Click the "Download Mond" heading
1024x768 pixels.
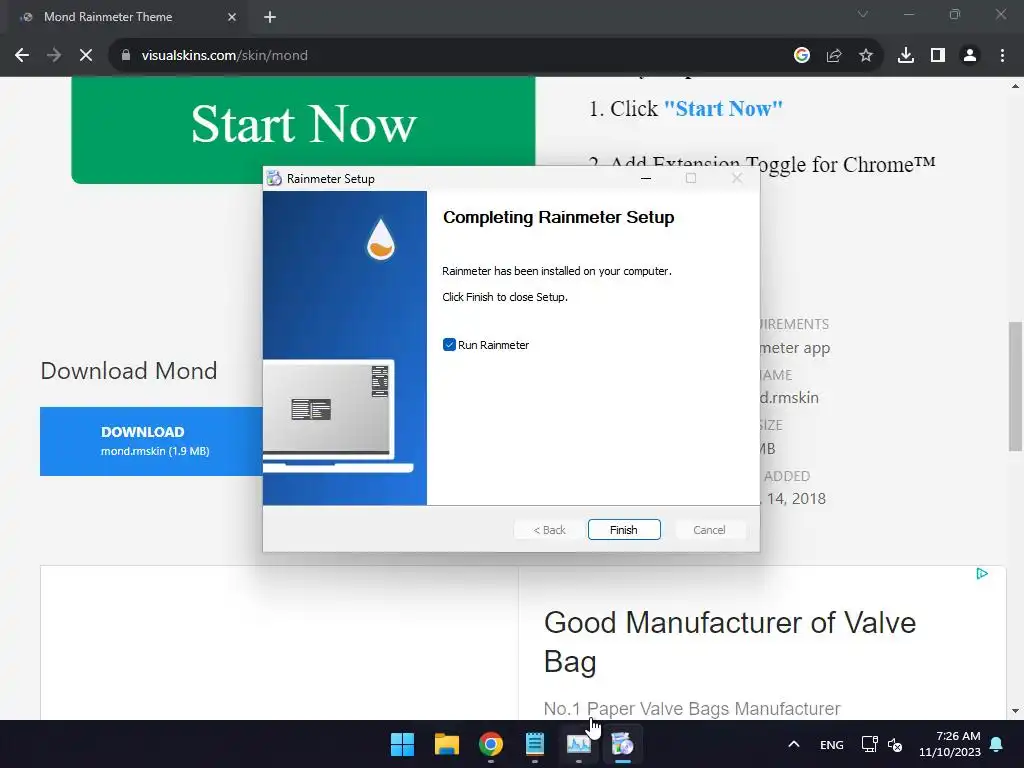(129, 371)
